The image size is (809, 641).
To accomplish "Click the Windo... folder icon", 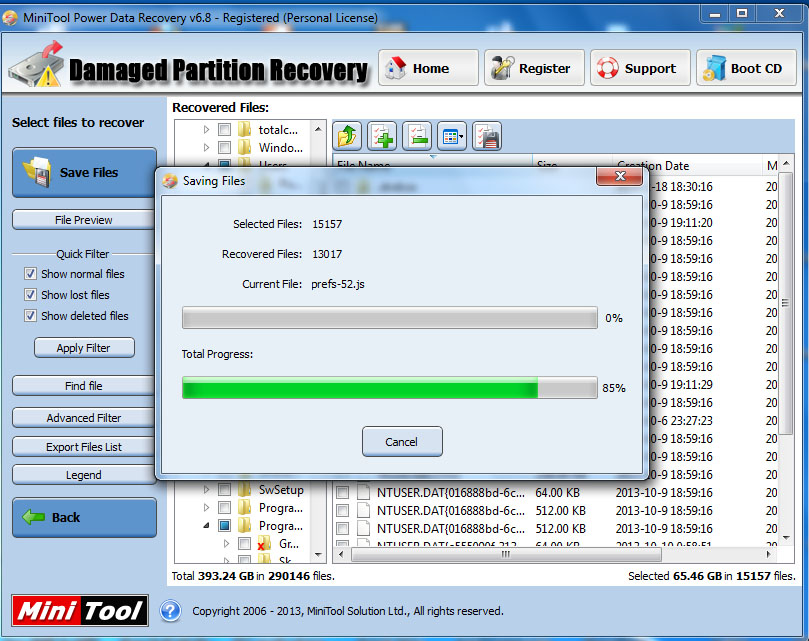I will click(x=245, y=148).
